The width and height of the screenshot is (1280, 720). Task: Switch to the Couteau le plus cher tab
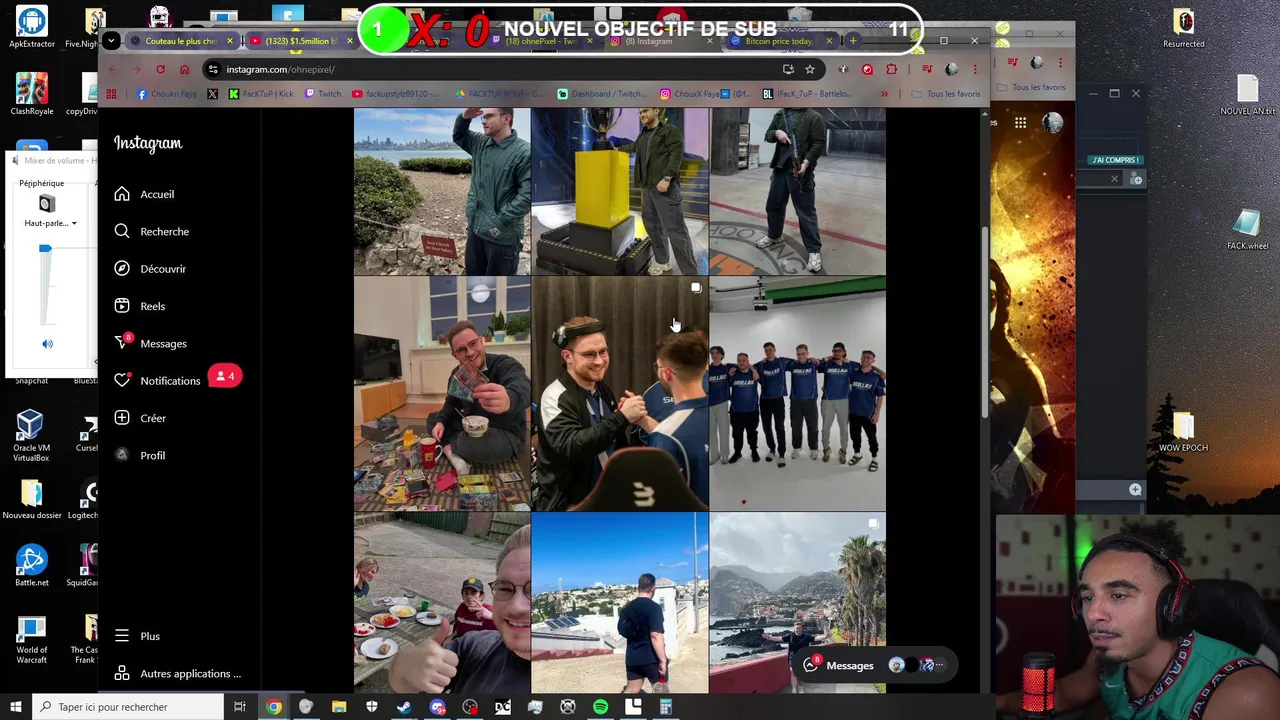pyautogui.click(x=180, y=41)
